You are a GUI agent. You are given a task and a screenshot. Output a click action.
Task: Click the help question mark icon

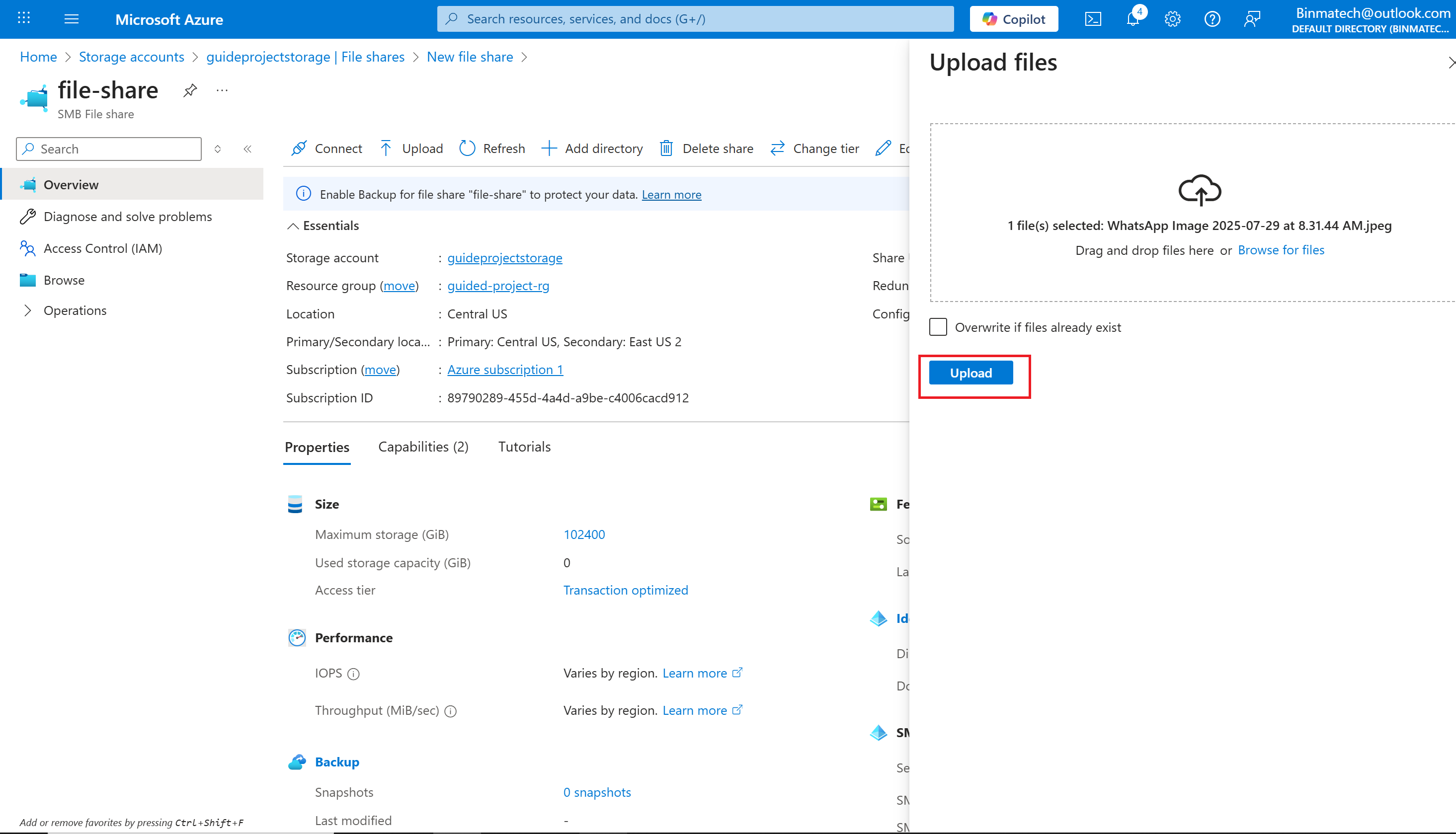(x=1212, y=19)
